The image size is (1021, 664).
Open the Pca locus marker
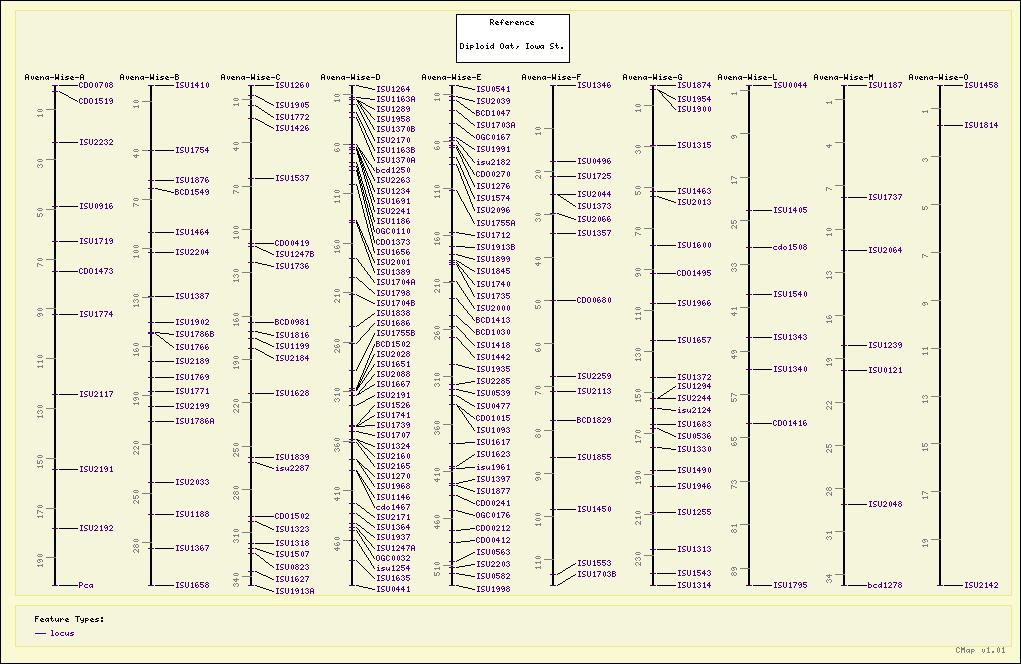[86, 585]
